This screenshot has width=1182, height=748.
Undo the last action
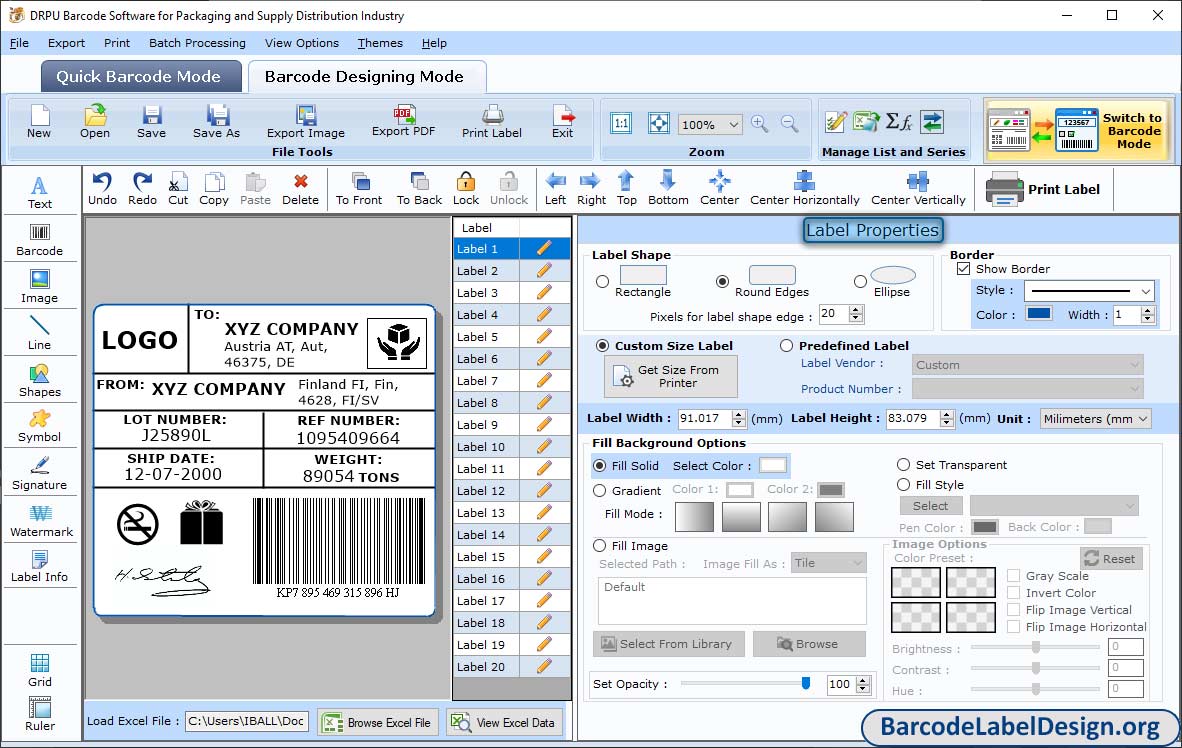coord(103,189)
